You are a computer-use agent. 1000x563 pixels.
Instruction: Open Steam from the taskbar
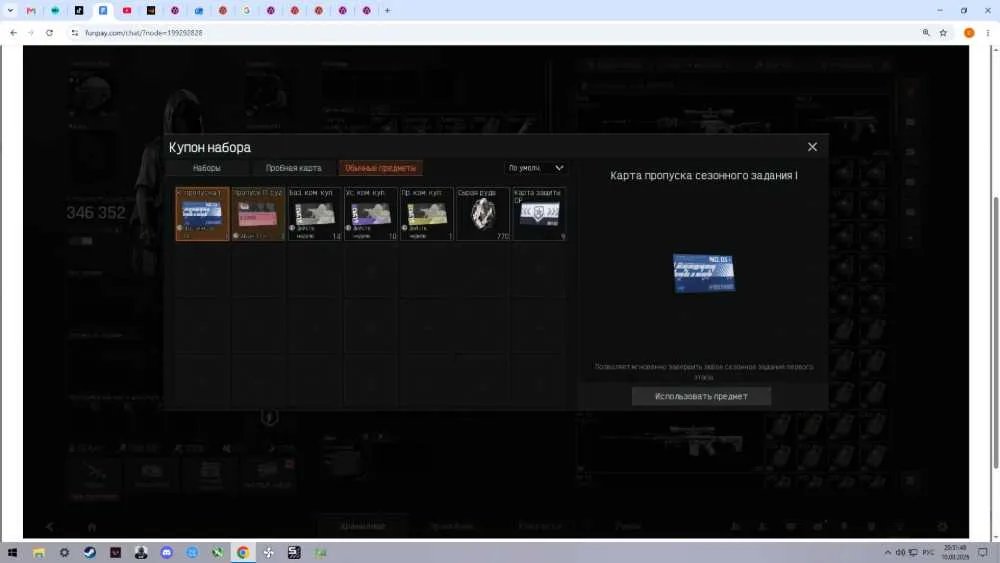90,553
